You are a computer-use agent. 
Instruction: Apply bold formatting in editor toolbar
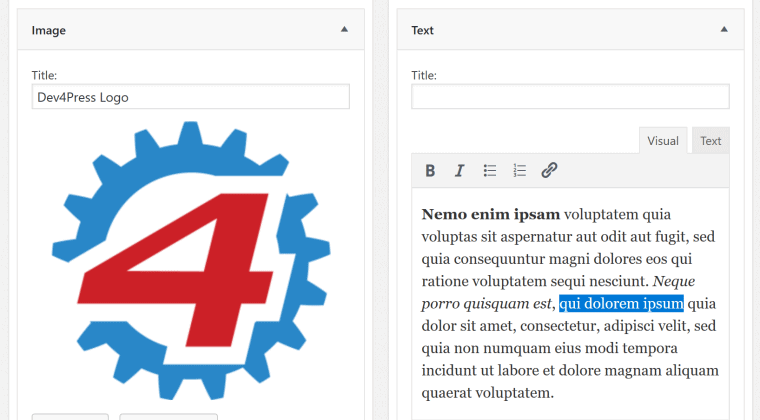pos(430,171)
